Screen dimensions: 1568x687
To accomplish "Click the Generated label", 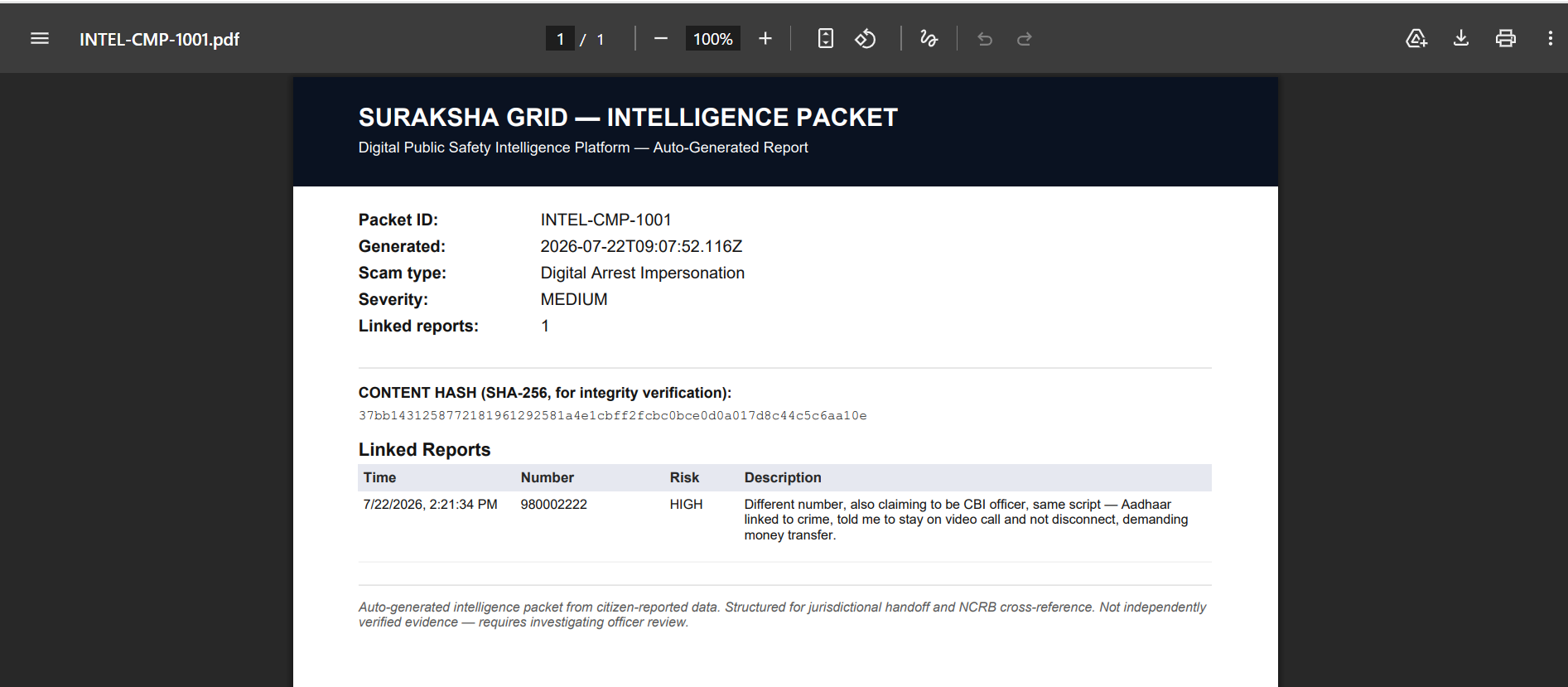I will click(x=402, y=246).
